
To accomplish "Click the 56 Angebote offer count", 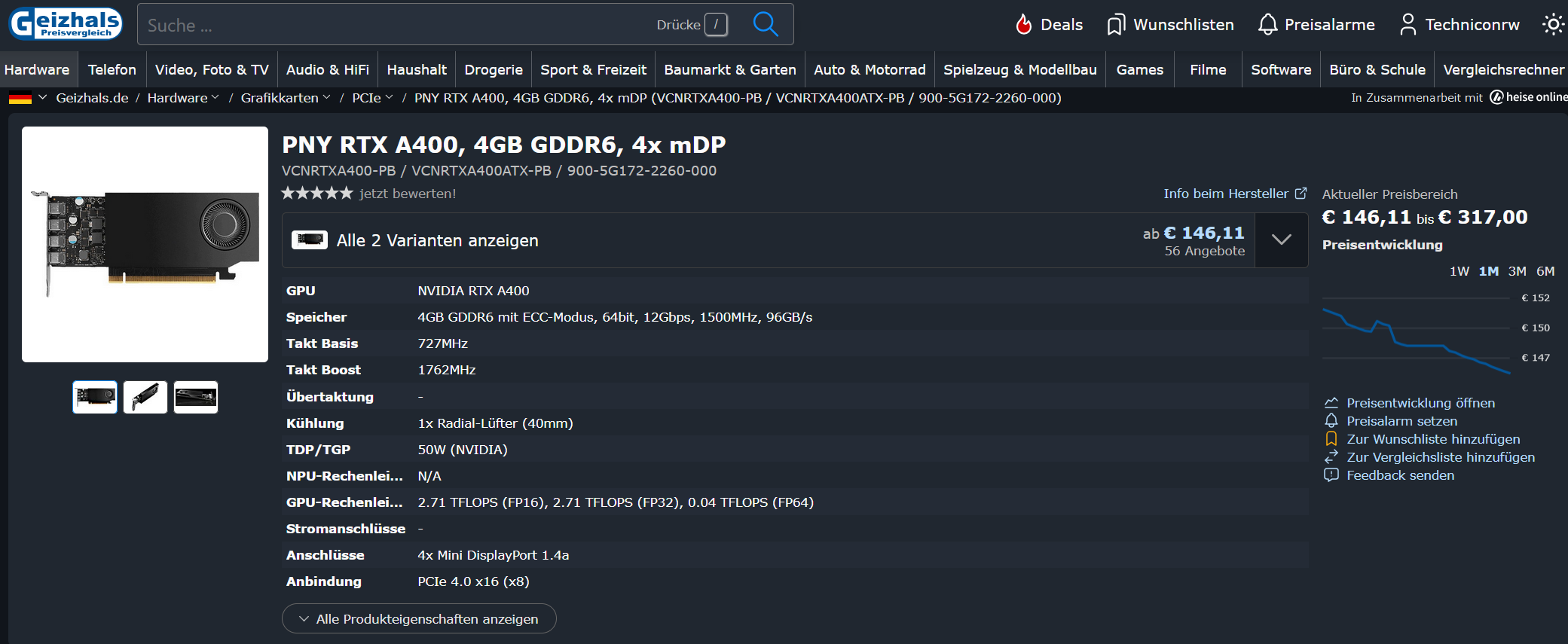I will coord(1204,251).
